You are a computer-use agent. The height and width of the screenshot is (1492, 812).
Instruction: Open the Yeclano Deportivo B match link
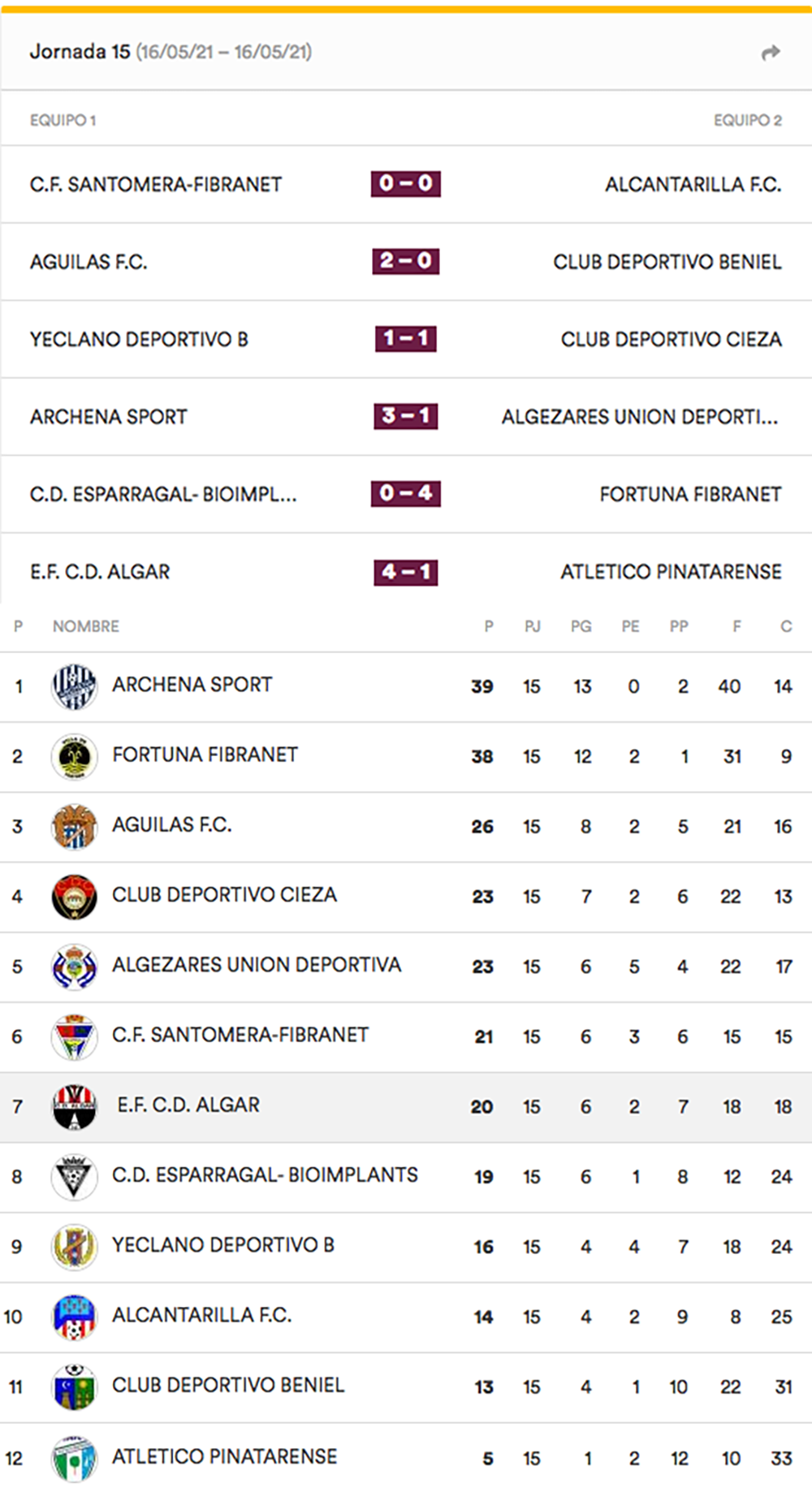click(x=139, y=339)
